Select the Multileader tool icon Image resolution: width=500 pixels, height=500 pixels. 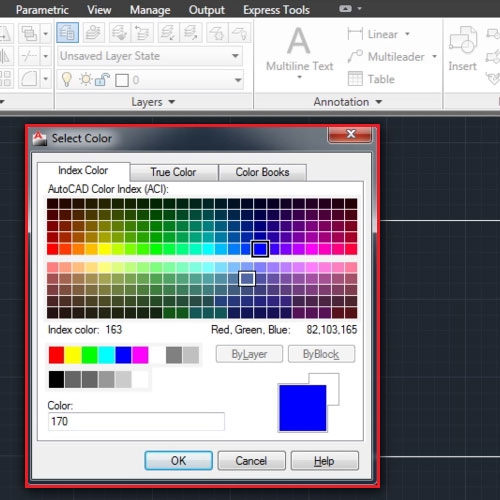355,56
